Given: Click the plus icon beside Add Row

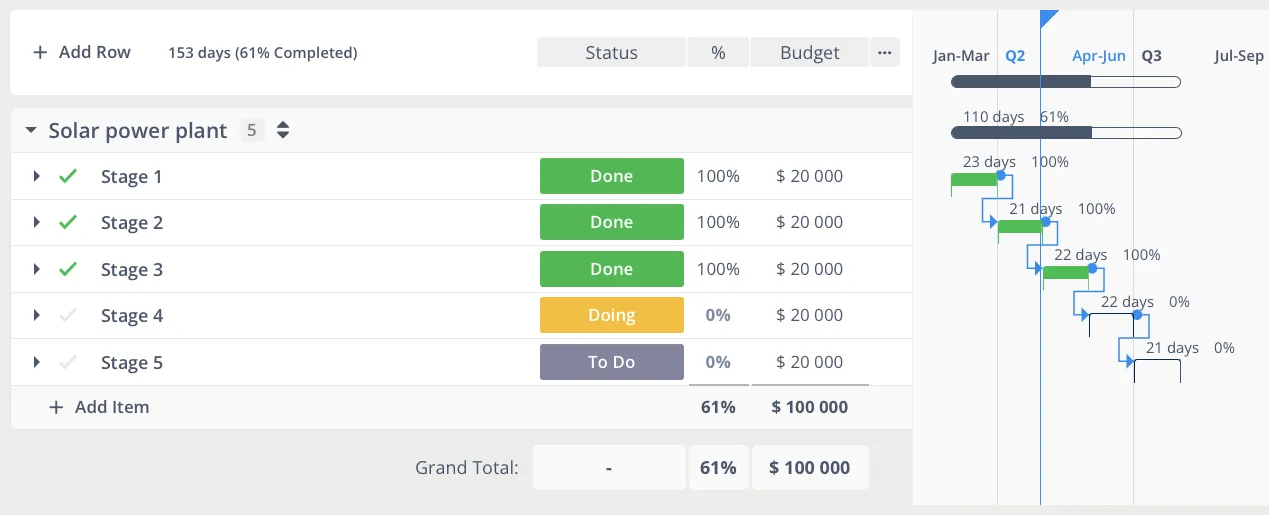Looking at the screenshot, I should (x=40, y=52).
